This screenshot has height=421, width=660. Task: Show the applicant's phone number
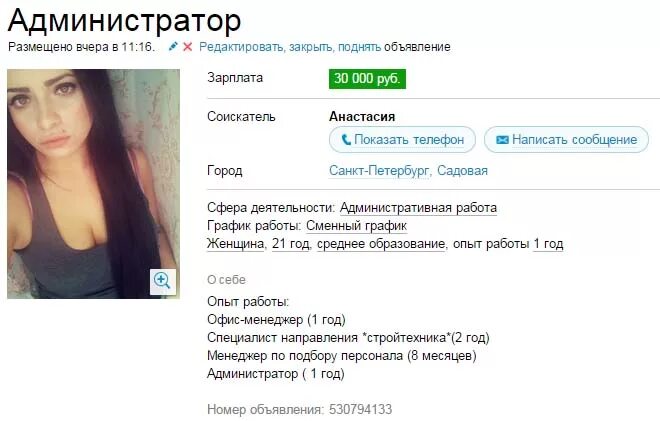coord(402,140)
